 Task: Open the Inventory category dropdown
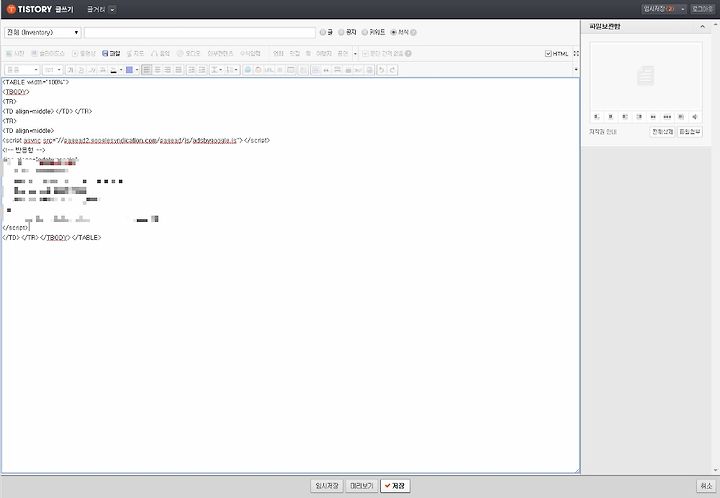pyautogui.click(x=43, y=33)
